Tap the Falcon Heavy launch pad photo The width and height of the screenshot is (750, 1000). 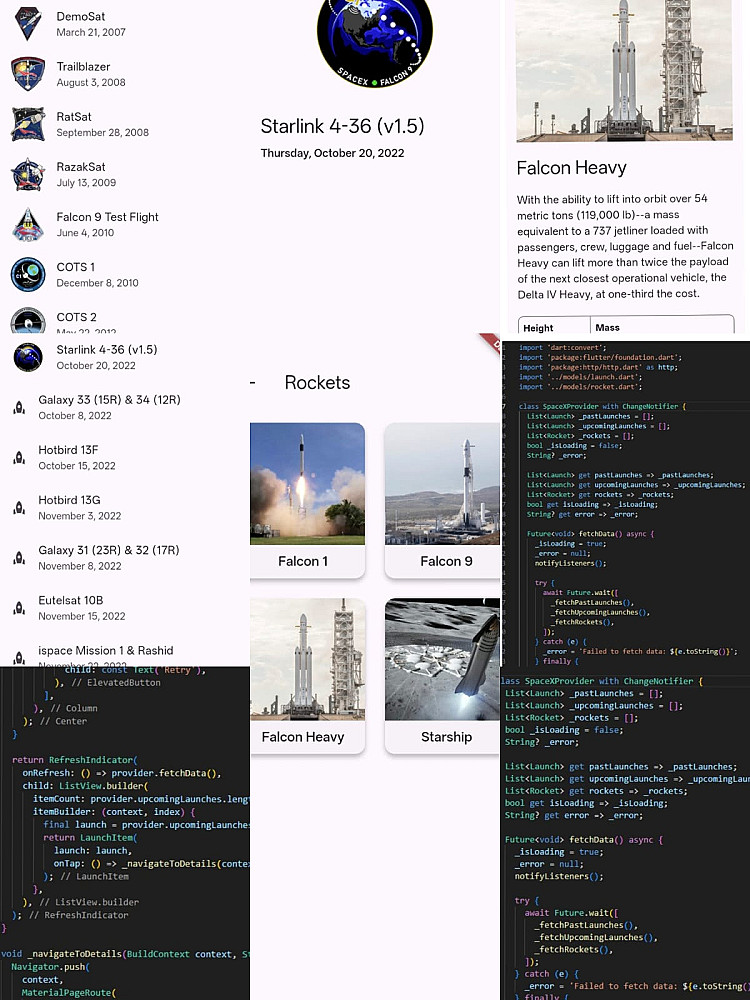pos(624,70)
